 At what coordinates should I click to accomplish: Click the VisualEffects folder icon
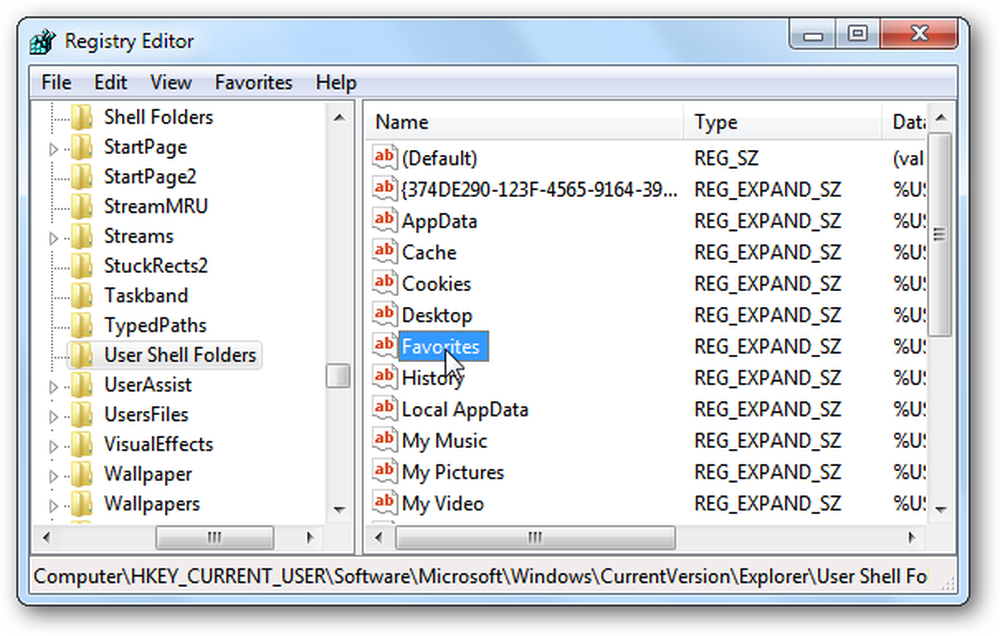point(82,445)
